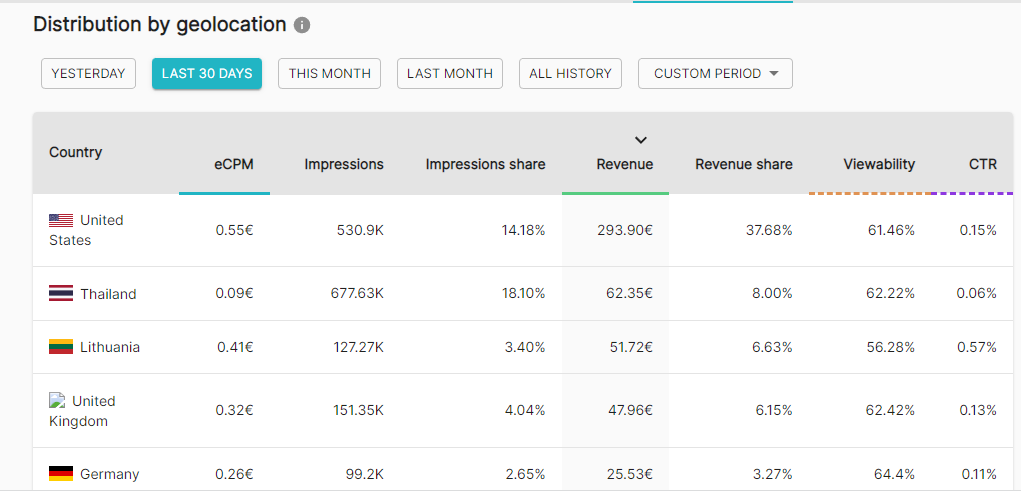Click the 99.2K impressions value

[364, 474]
